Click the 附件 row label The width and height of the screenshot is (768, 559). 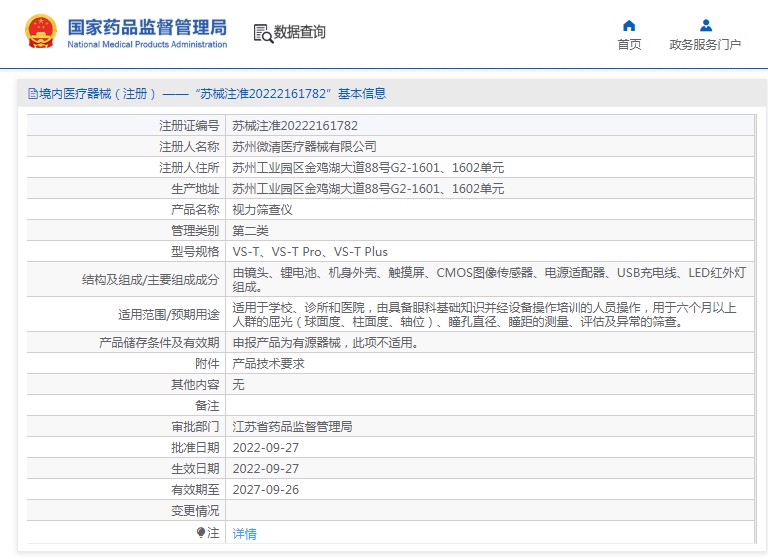207,364
